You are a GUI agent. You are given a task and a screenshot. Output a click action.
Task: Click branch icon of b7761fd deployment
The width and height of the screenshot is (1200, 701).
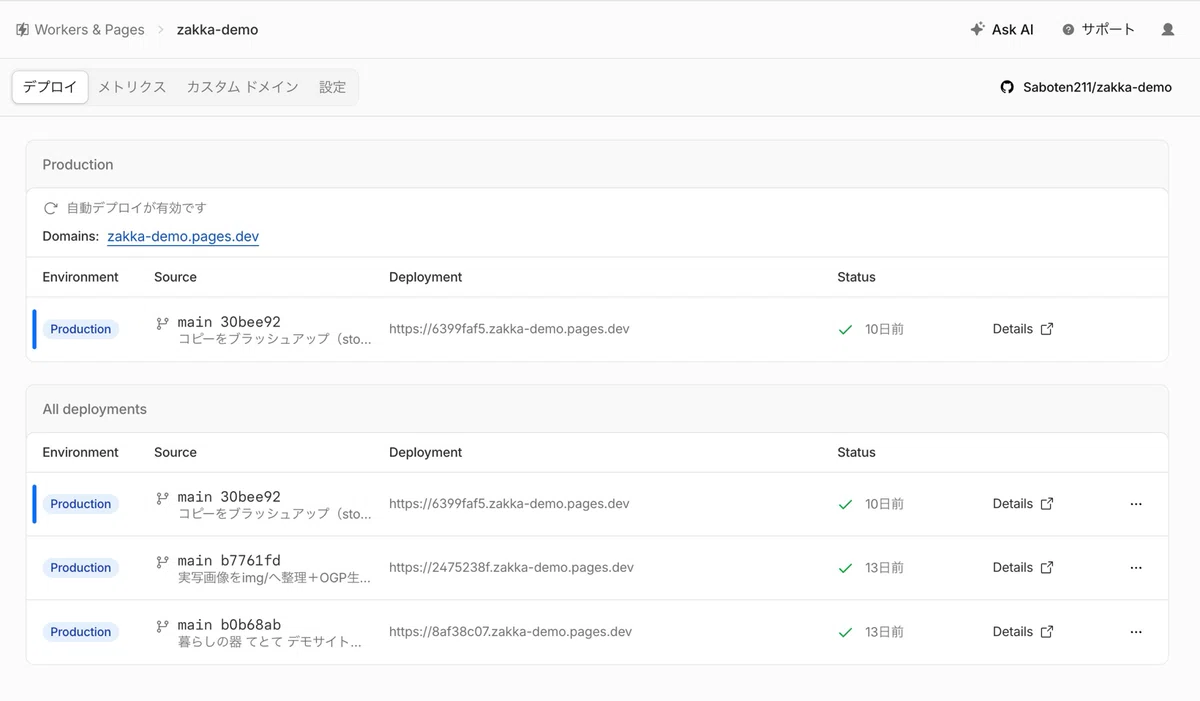[162, 562]
